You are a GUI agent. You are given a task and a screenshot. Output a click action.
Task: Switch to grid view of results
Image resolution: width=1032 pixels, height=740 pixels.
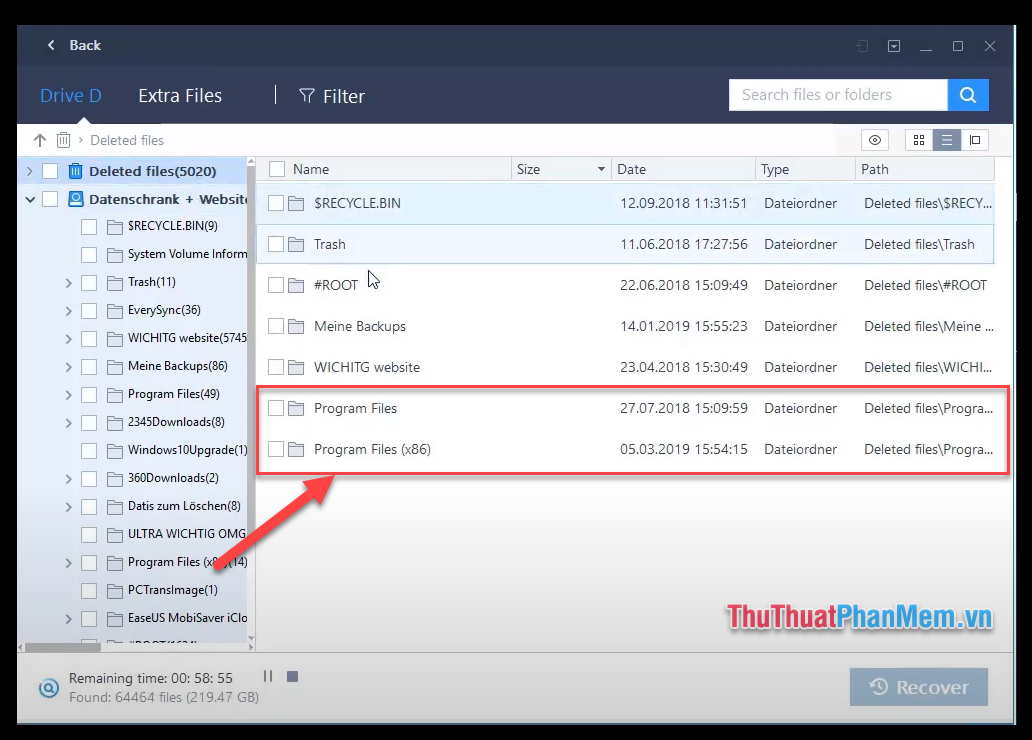click(918, 140)
